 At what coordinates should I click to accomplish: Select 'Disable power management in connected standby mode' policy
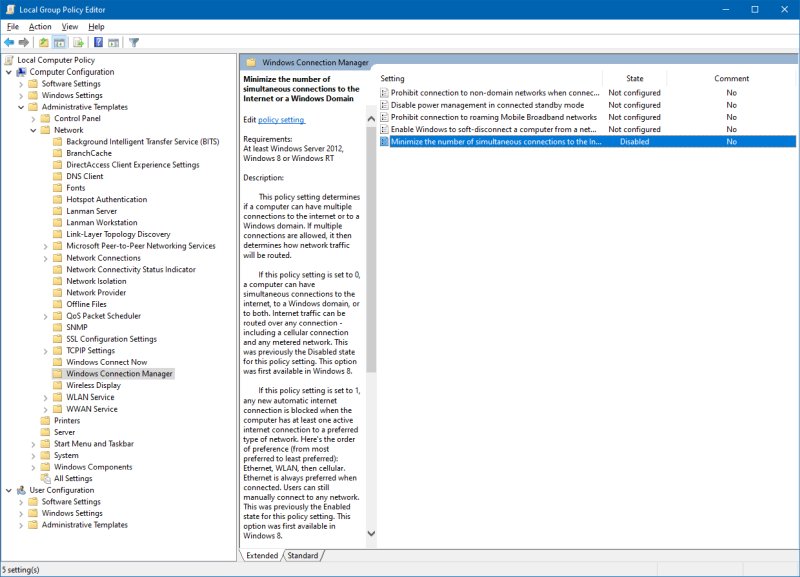click(x=487, y=105)
